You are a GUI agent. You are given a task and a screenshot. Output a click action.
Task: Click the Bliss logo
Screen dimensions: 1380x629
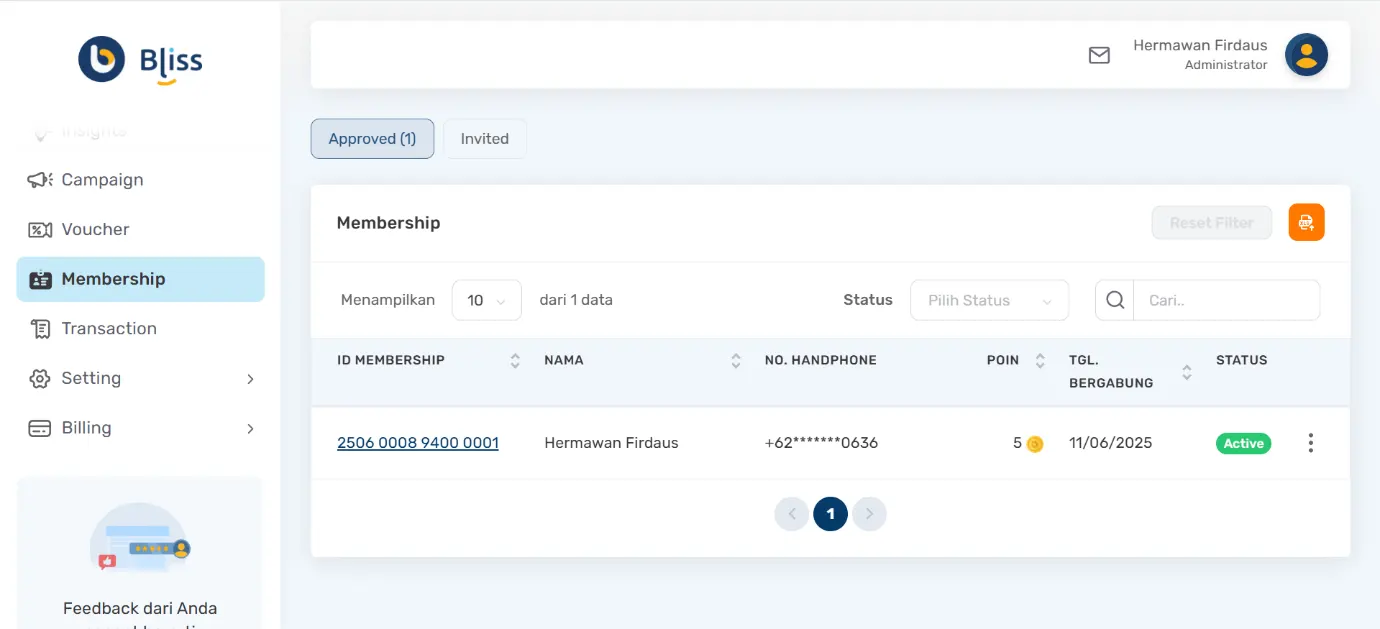(141, 60)
